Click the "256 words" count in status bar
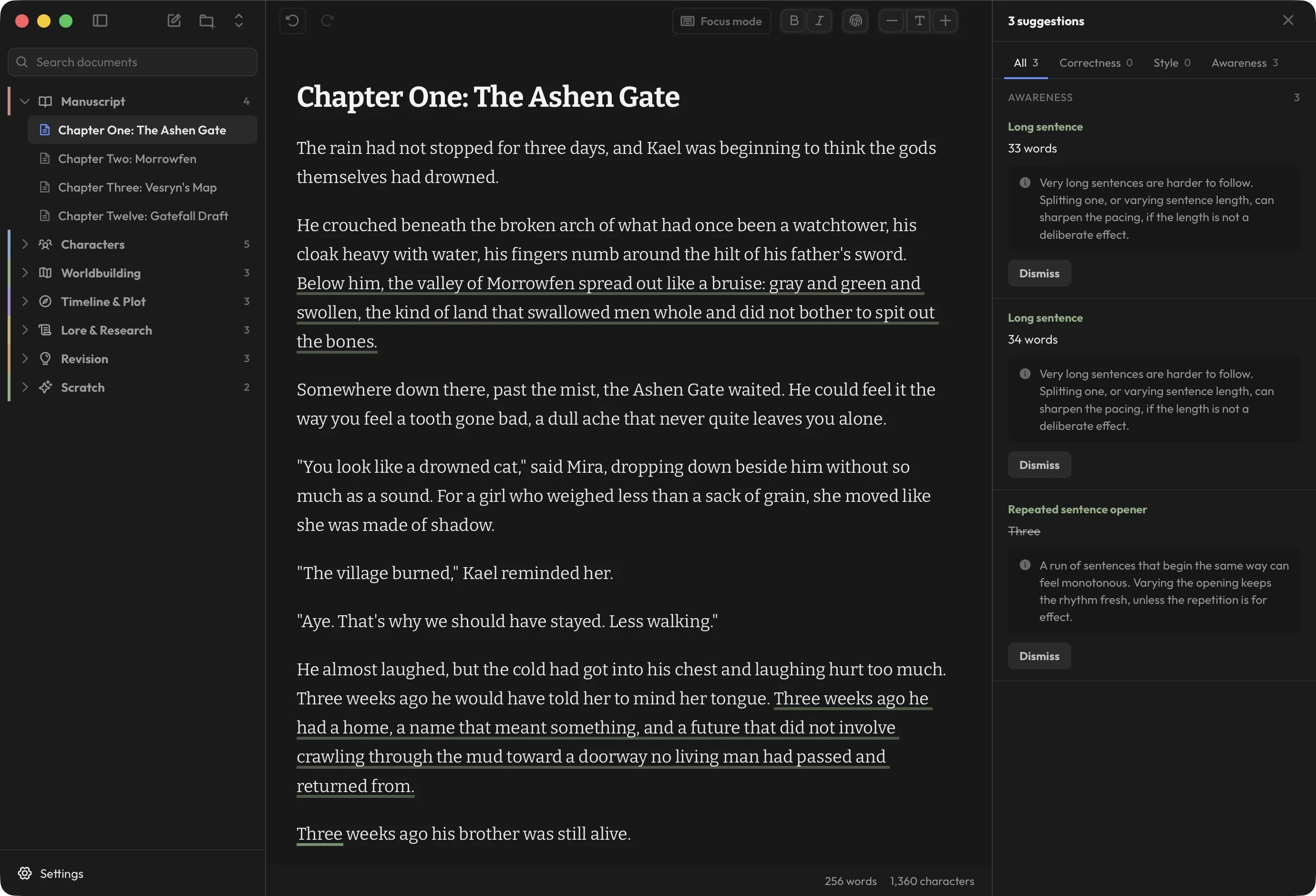1316x896 pixels. (x=851, y=881)
